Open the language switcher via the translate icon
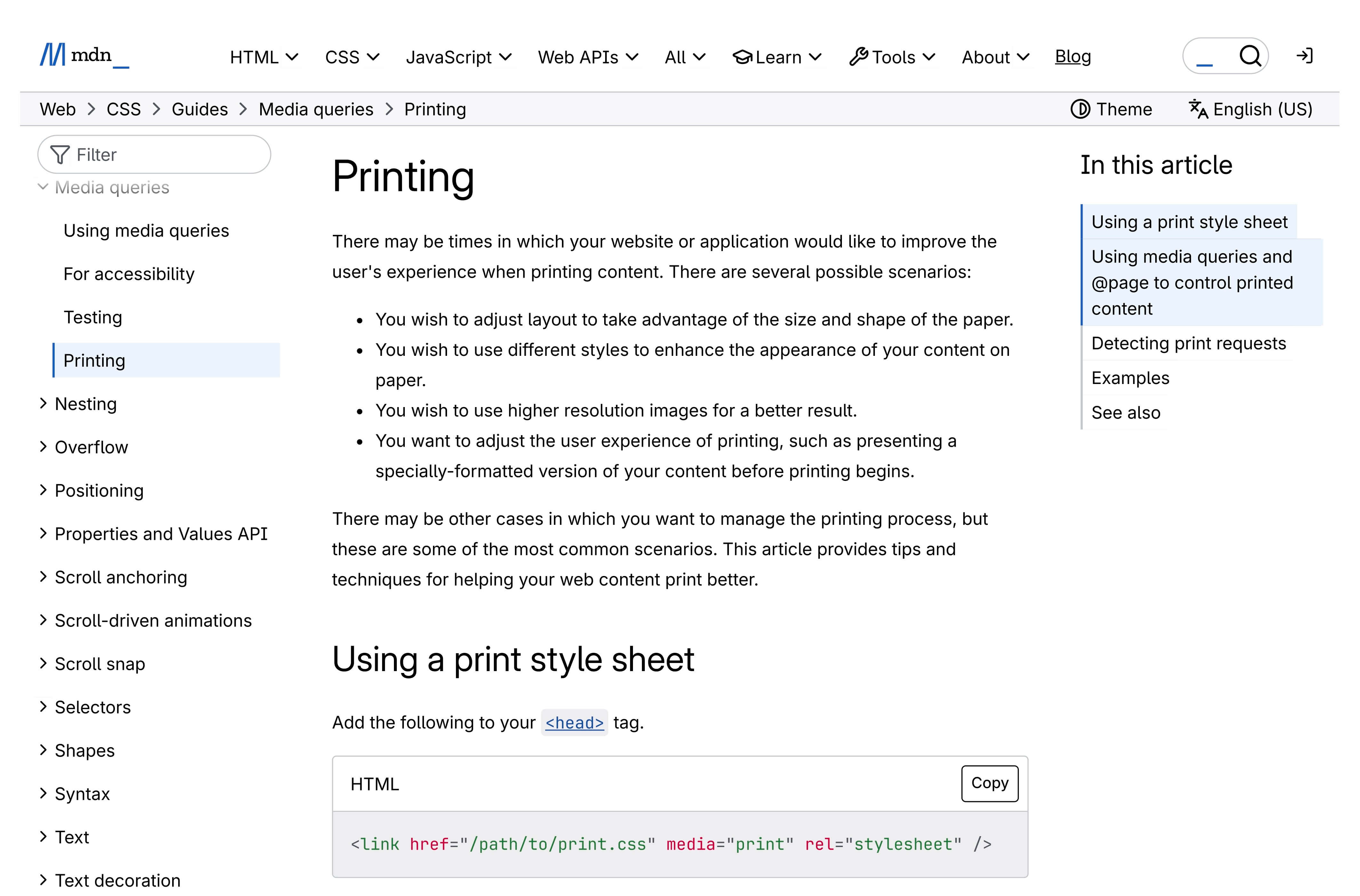The width and height of the screenshot is (1360, 896). pyautogui.click(x=1198, y=108)
